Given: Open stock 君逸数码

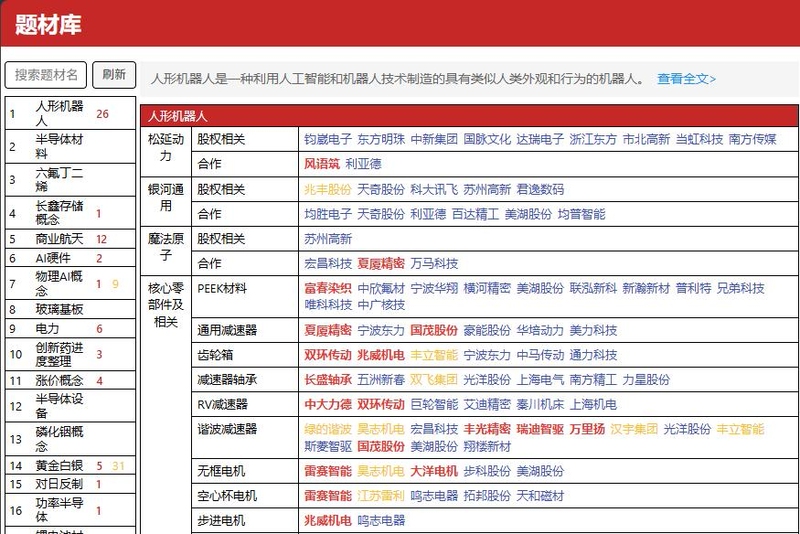Looking at the screenshot, I should tap(540, 189).
